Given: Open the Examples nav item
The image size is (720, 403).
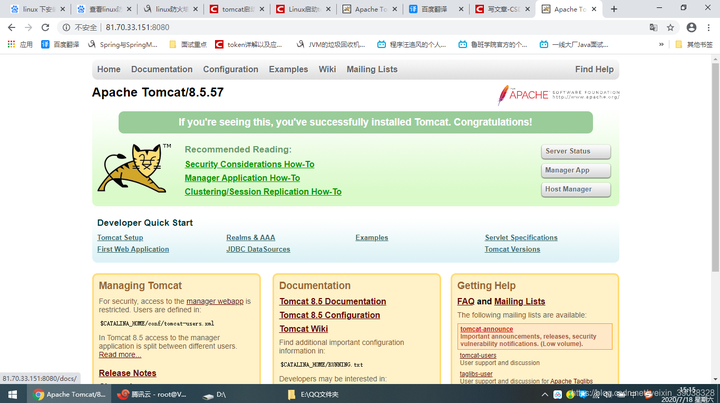Looking at the screenshot, I should click(288, 69).
